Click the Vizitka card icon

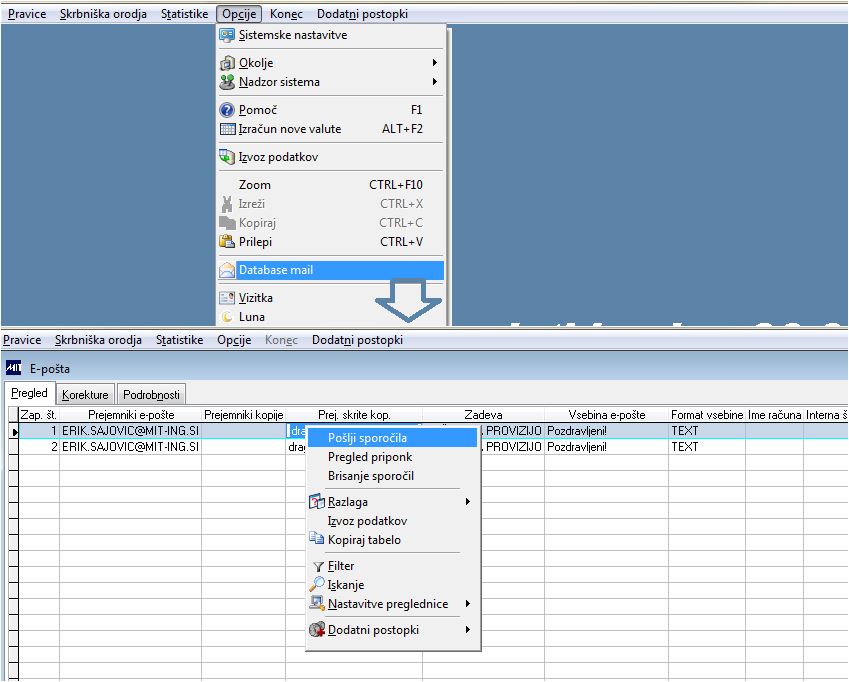227,298
